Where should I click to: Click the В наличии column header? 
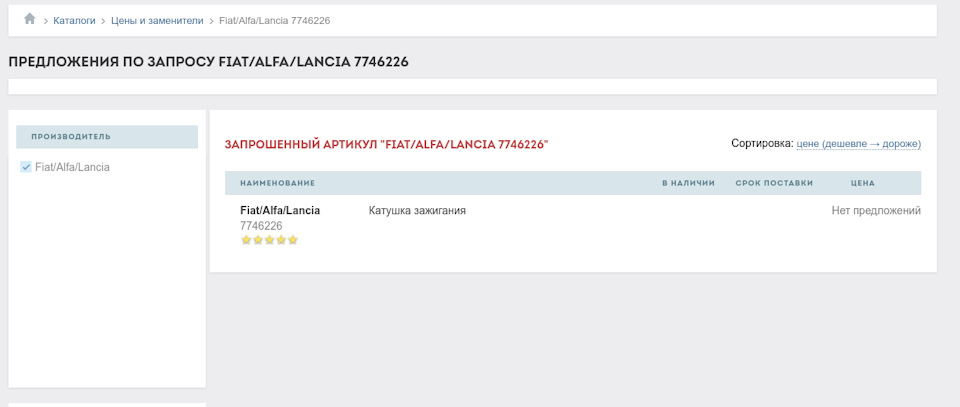[x=688, y=183]
